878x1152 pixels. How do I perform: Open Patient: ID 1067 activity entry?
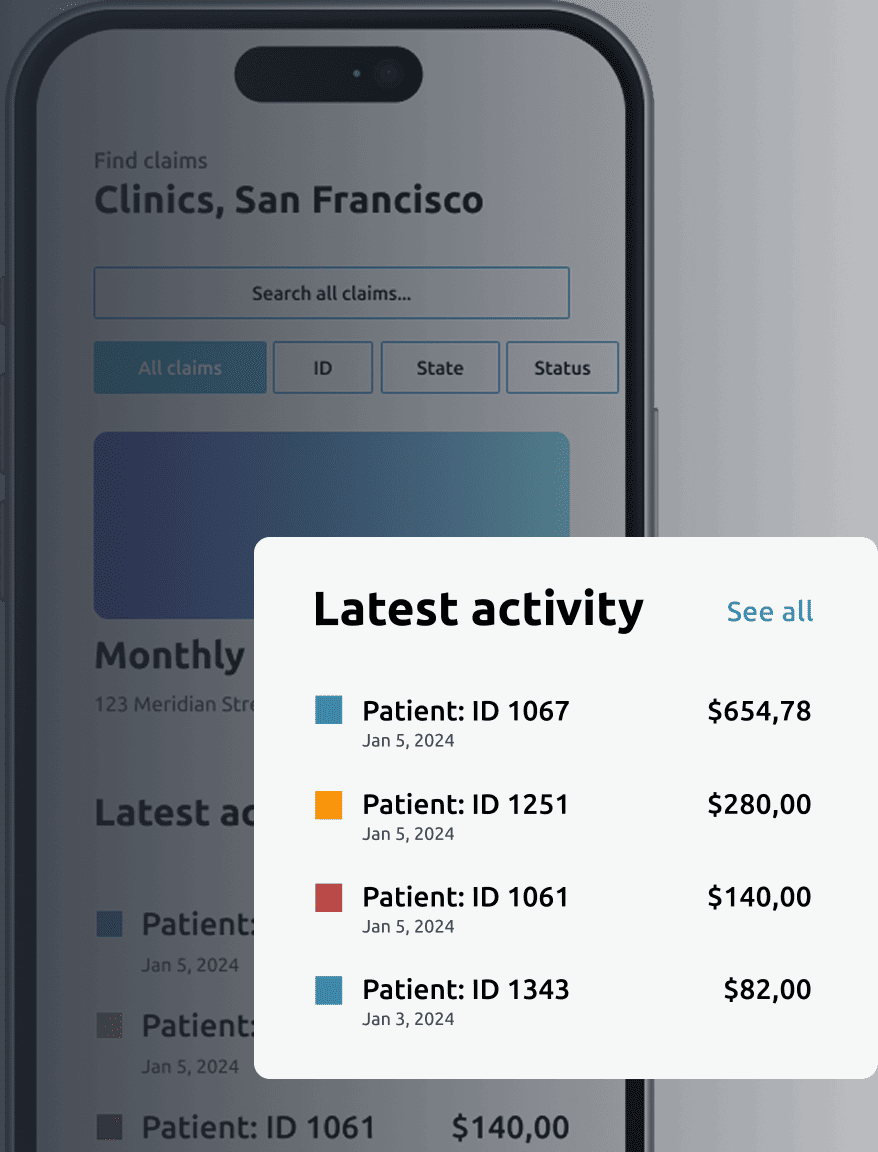[465, 711]
